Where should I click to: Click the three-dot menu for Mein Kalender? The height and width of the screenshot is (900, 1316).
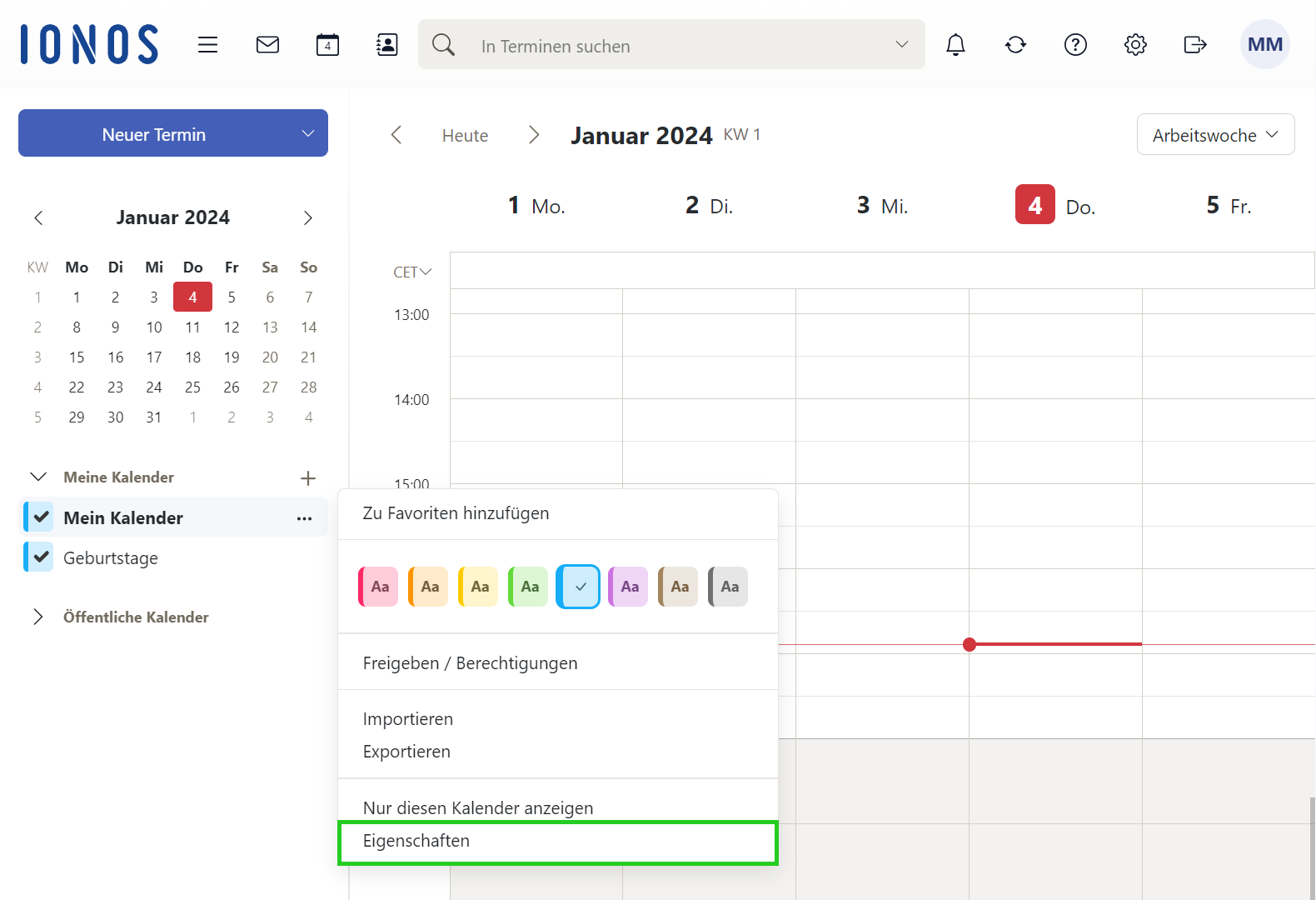click(304, 518)
